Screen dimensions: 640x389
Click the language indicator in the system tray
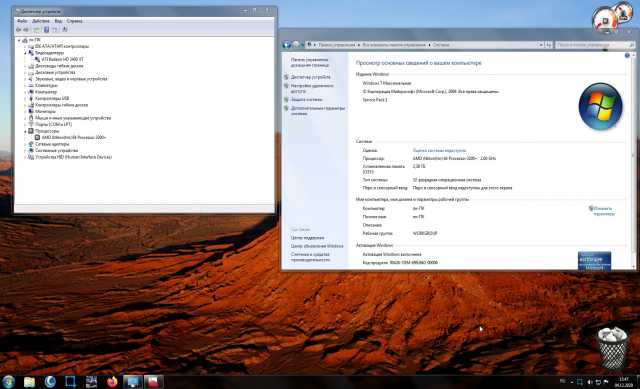click(562, 382)
